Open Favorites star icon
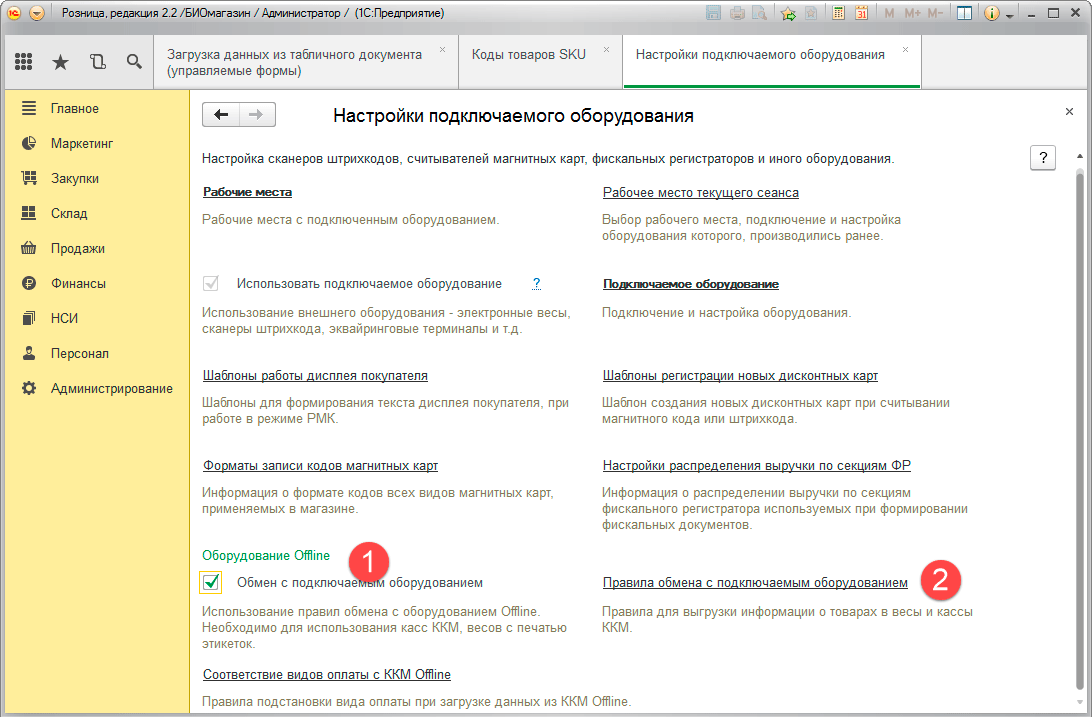This screenshot has width=1092, height=717. click(60, 62)
